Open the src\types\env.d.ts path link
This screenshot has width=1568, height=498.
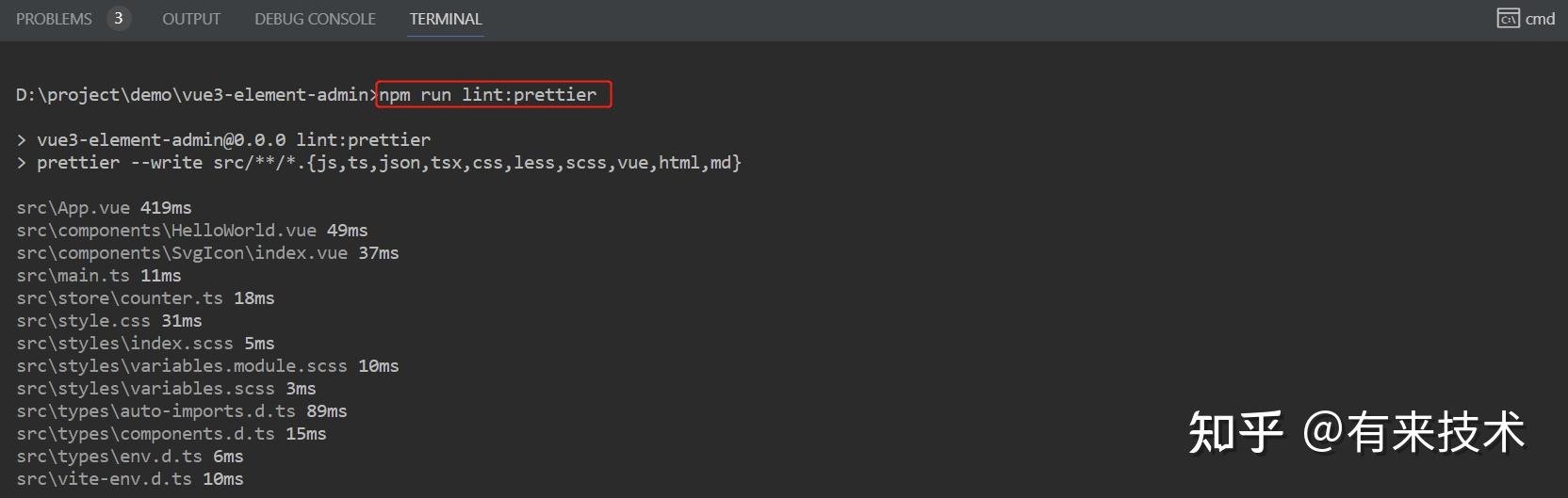pyautogui.click(x=109, y=457)
